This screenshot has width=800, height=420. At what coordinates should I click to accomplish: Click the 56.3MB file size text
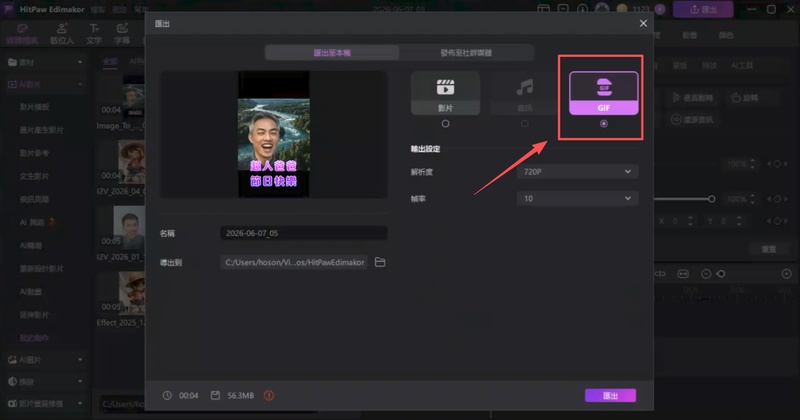click(241, 396)
